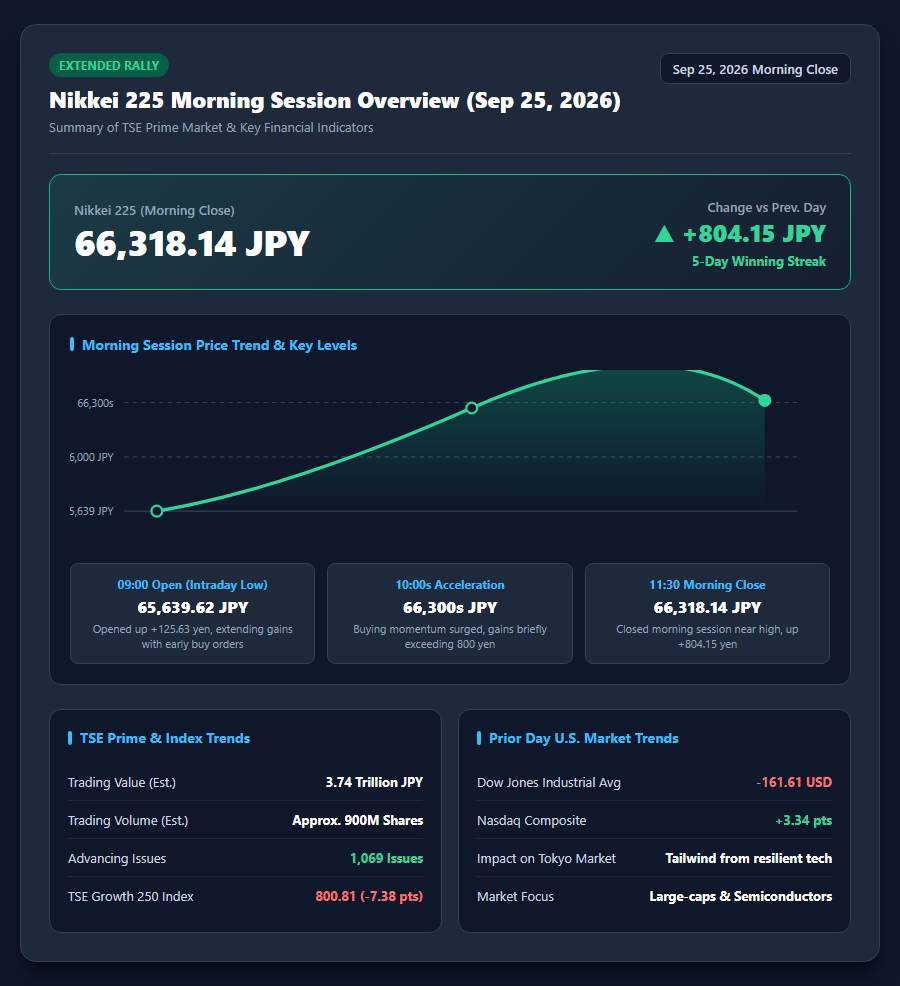The image size is (900, 986).
Task: Select the 65,639.62 JPY opening price
Action: (x=192, y=607)
